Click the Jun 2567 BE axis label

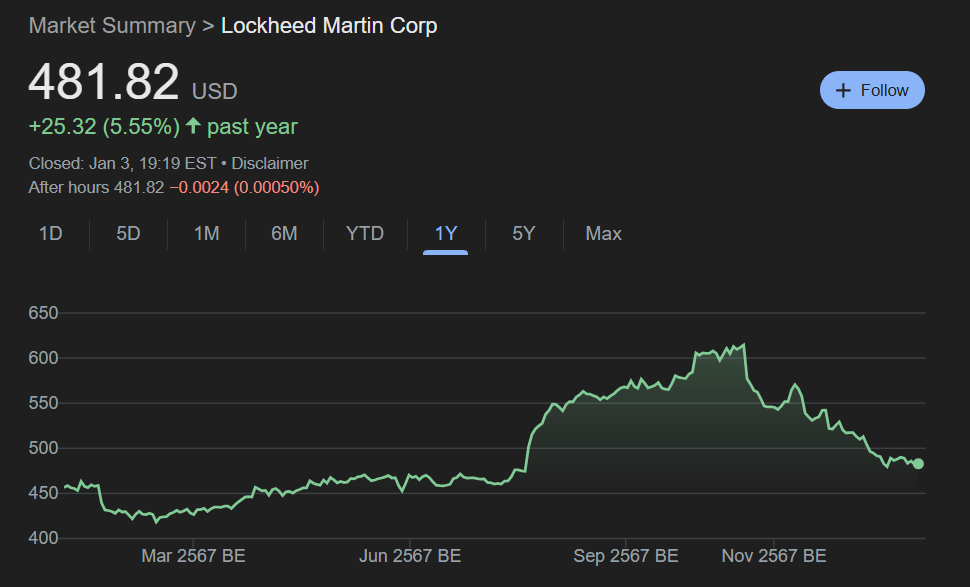click(x=410, y=556)
